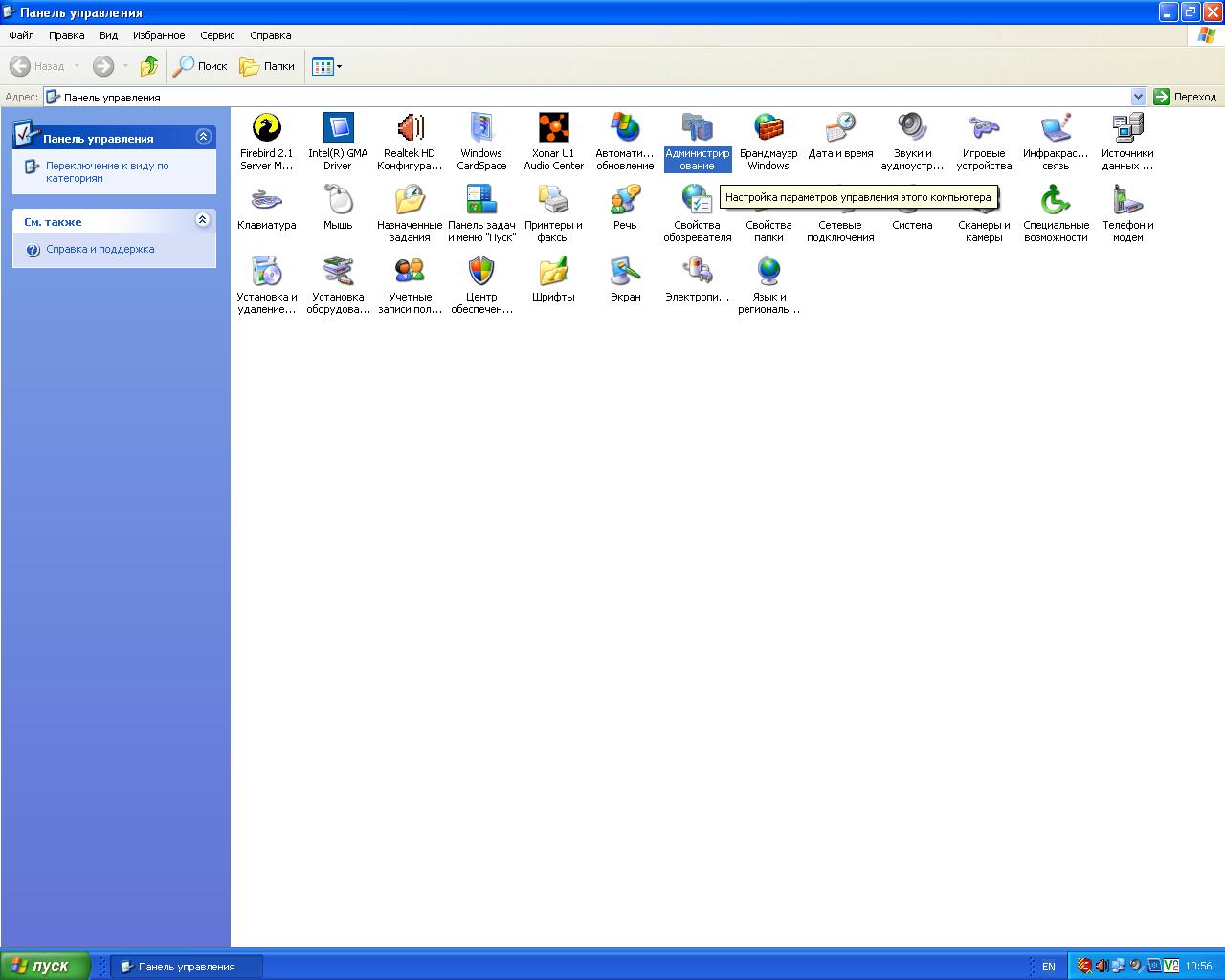Viewport: 1225px width, 980px height.
Task: Click Справка и поддержка link
Action: coord(100,249)
